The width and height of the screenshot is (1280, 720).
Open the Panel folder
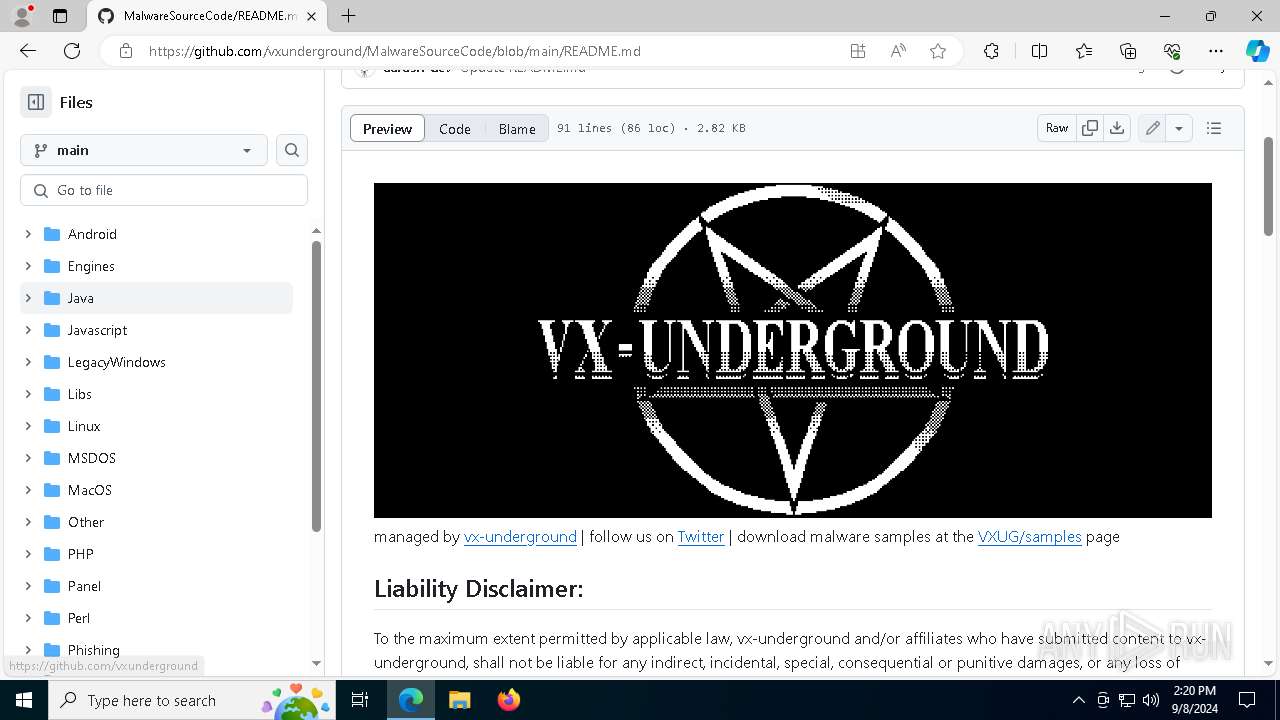[84, 586]
